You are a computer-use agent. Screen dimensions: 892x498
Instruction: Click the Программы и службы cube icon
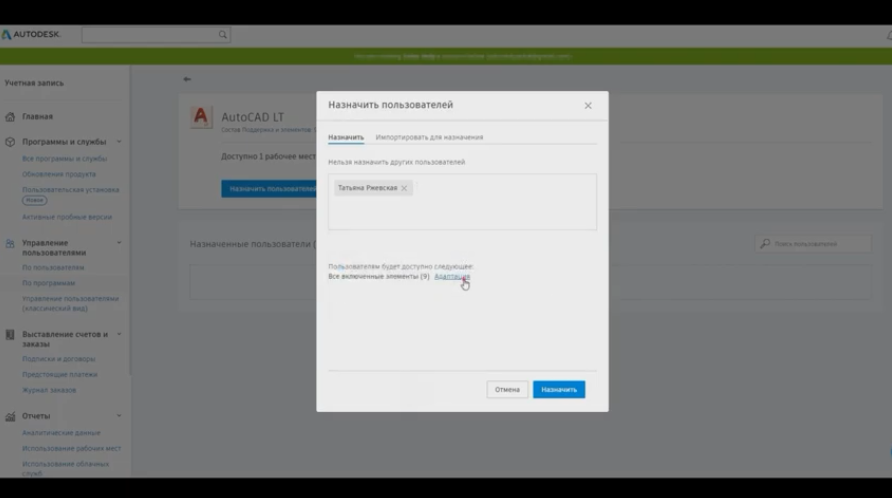click(x=10, y=142)
